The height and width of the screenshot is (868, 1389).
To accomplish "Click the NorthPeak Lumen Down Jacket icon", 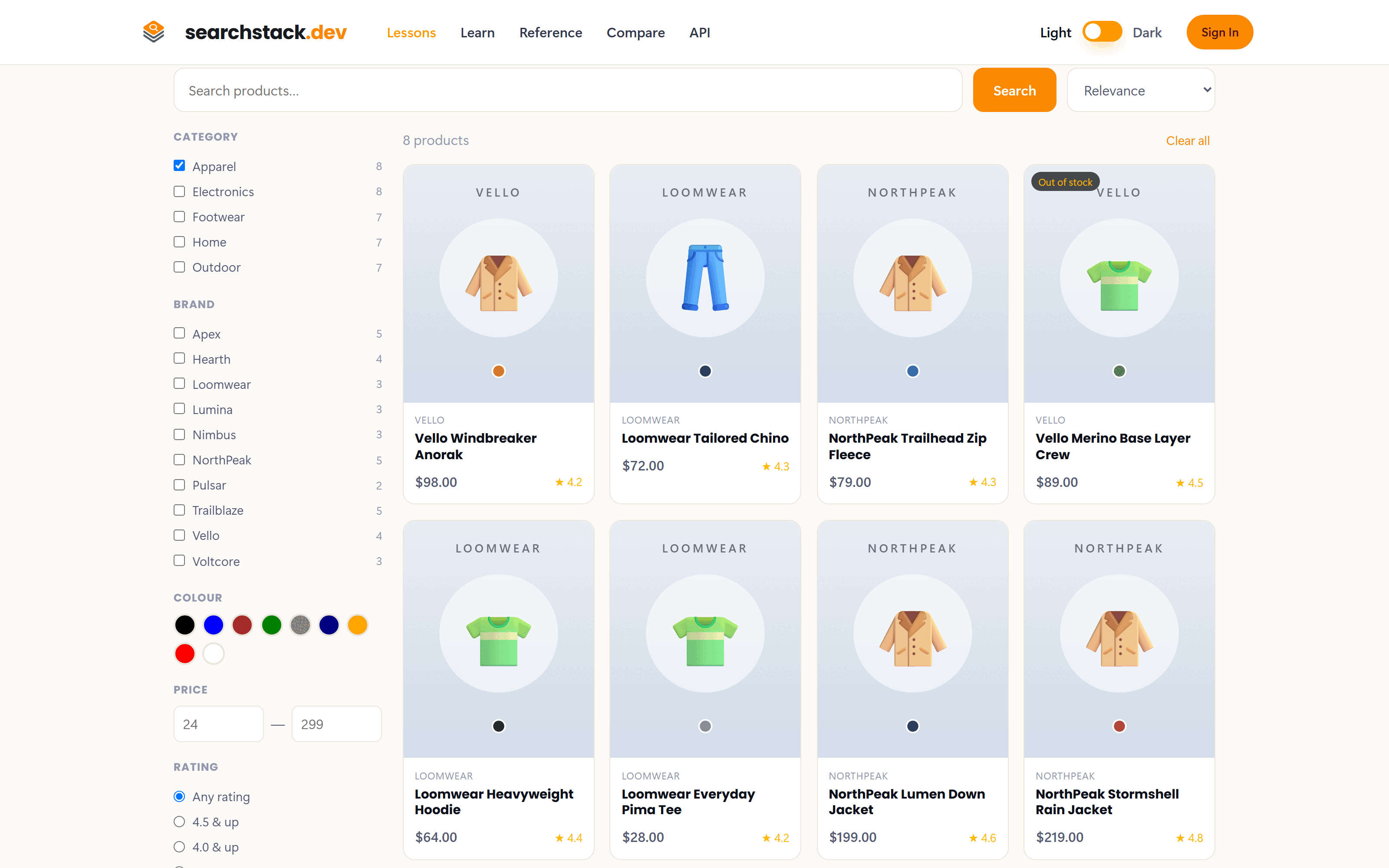I will point(912,638).
